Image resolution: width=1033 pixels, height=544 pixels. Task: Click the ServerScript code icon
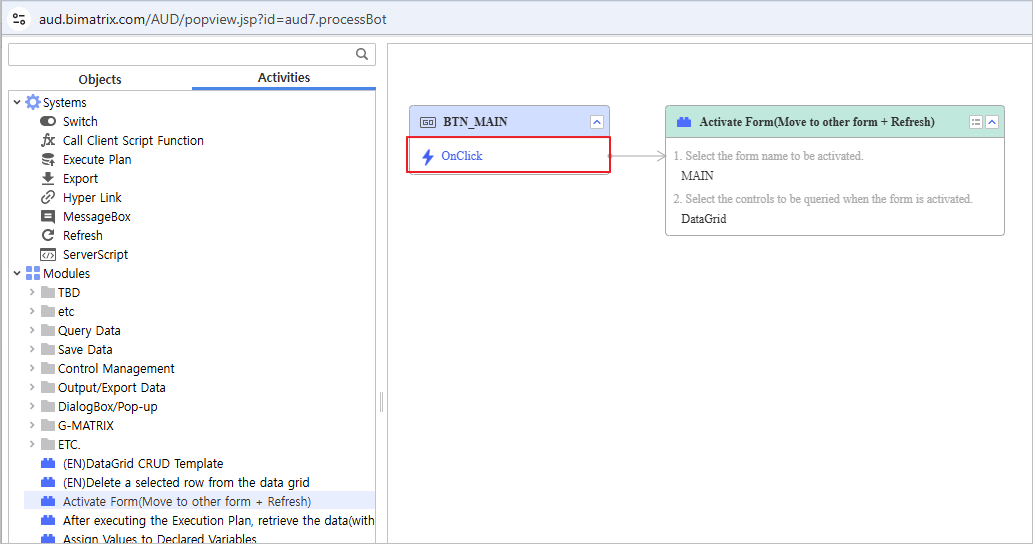pyautogui.click(x=48, y=255)
